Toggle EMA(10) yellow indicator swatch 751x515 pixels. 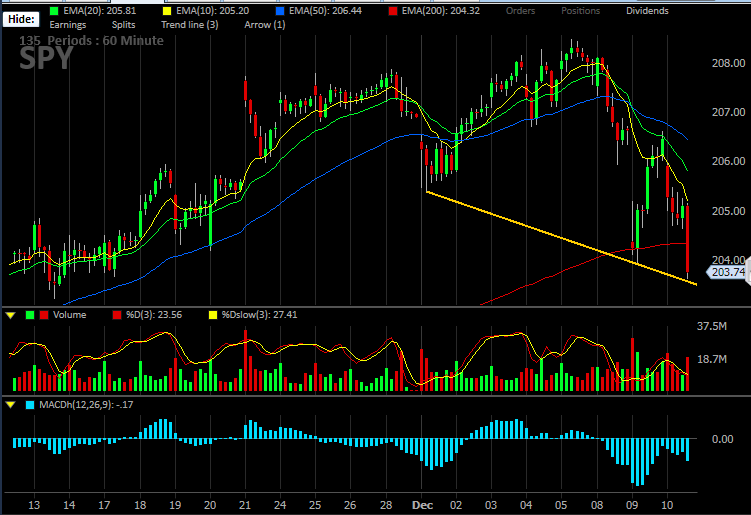[167, 11]
